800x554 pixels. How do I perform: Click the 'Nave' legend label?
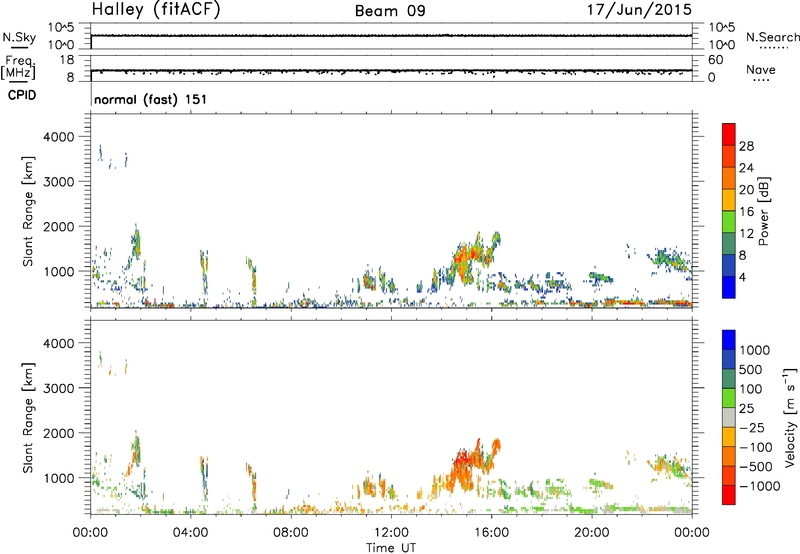(761, 69)
